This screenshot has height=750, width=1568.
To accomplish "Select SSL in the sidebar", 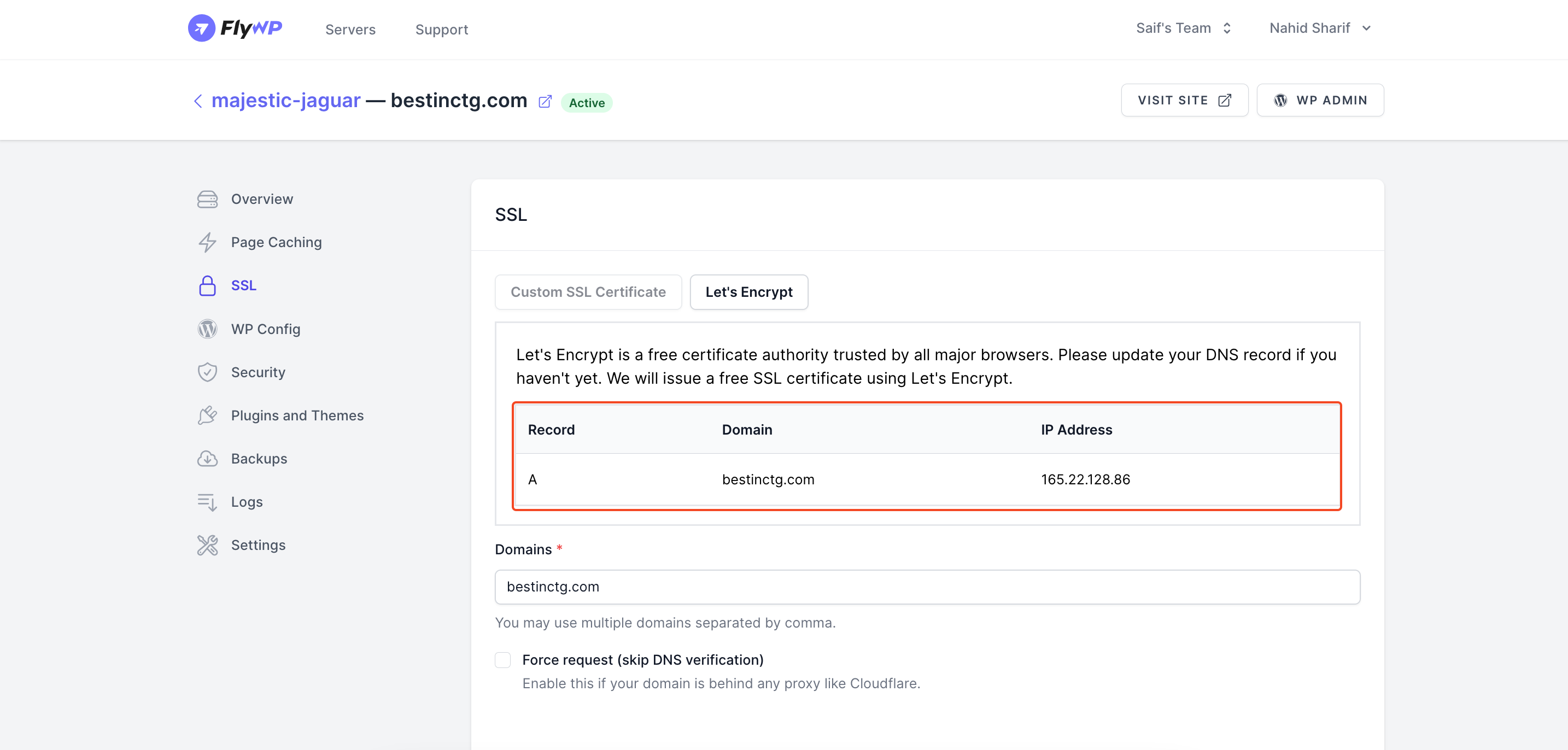I will [243, 285].
